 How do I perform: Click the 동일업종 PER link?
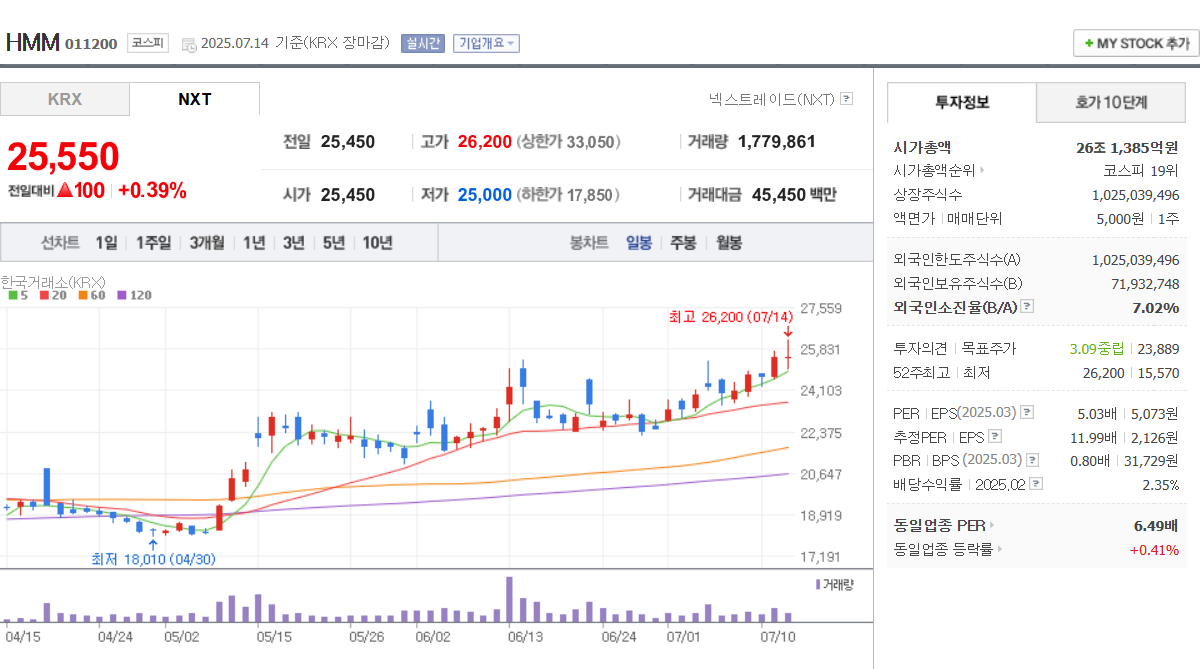point(939,525)
